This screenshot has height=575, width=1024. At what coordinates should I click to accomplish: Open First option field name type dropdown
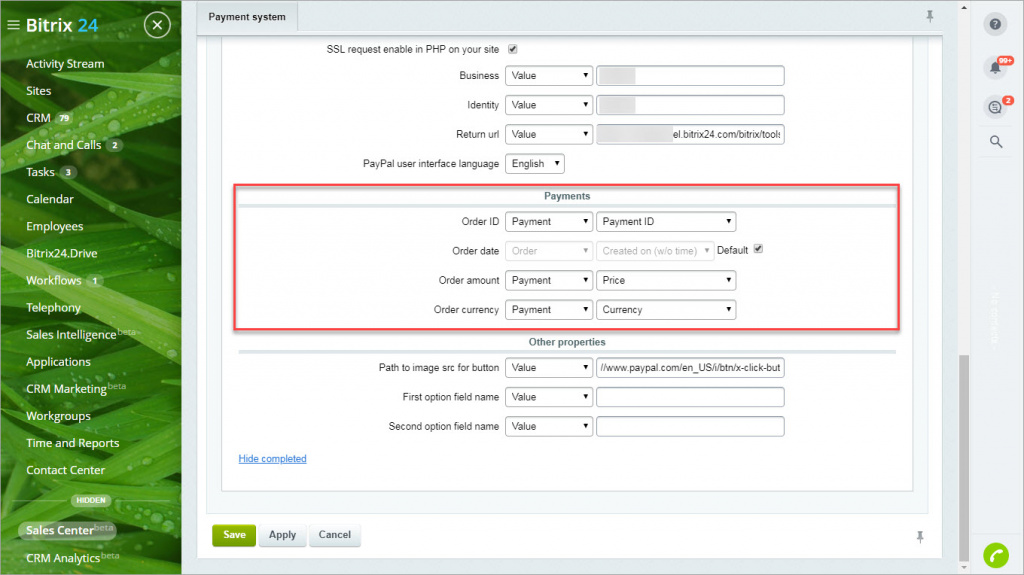click(x=549, y=397)
